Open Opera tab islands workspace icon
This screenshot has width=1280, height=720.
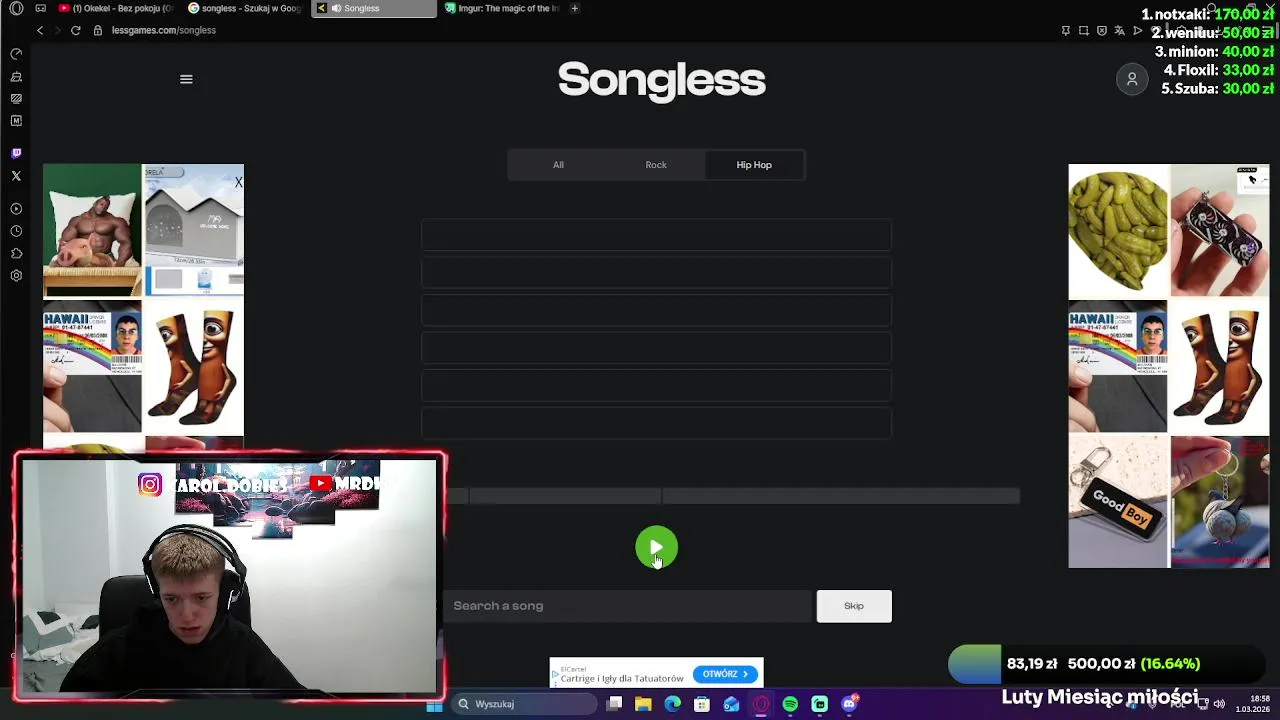pyautogui.click(x=40, y=8)
